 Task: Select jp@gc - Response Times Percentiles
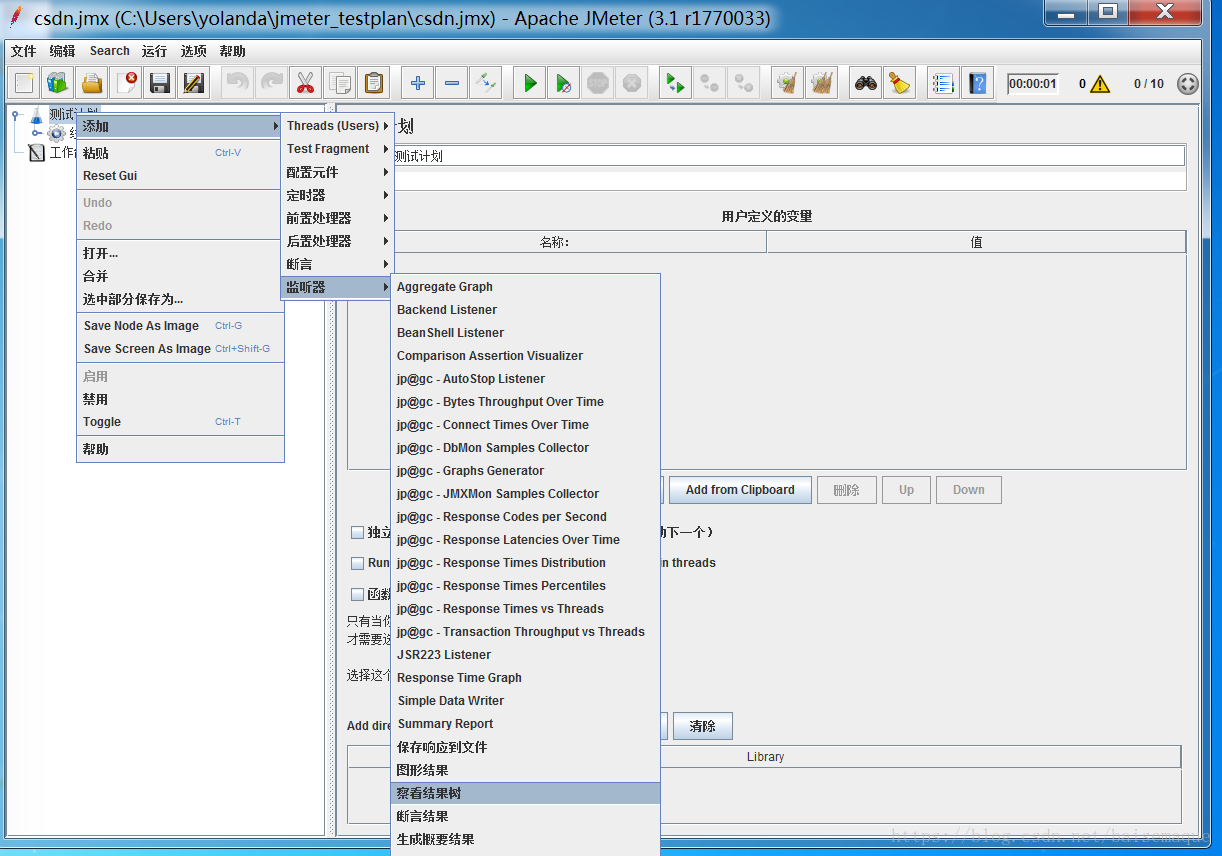[x=525, y=586]
